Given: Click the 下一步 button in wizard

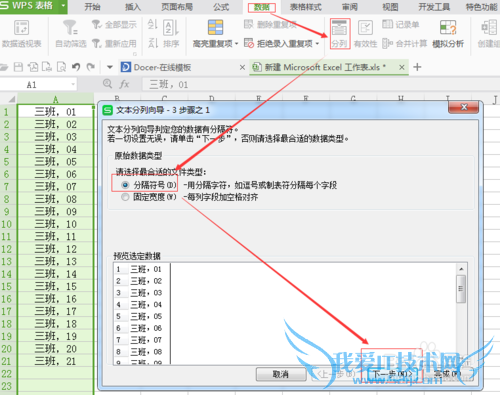Looking at the screenshot, I should [x=392, y=374].
